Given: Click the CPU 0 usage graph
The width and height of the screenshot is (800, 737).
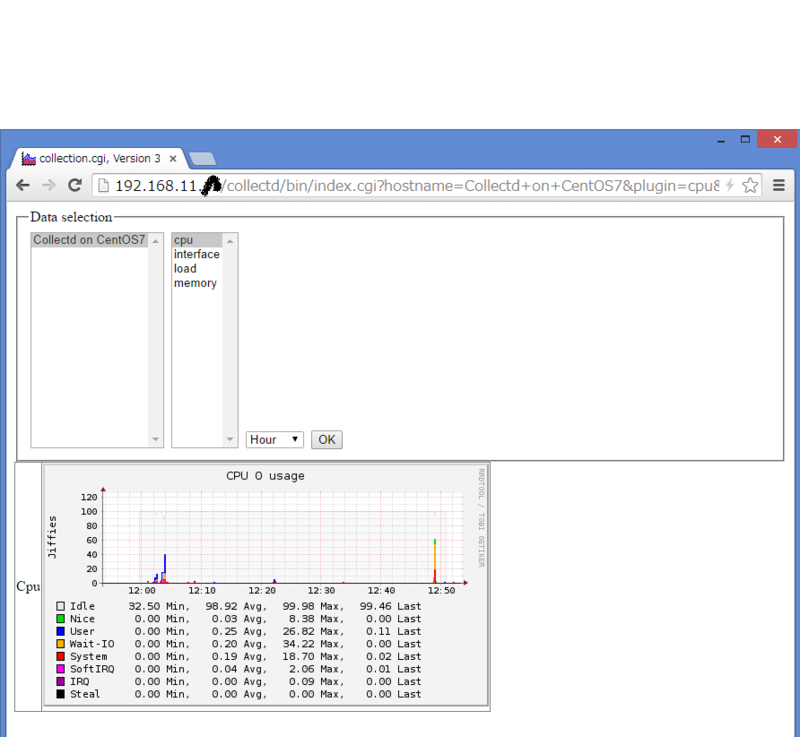Looking at the screenshot, I should (266, 584).
